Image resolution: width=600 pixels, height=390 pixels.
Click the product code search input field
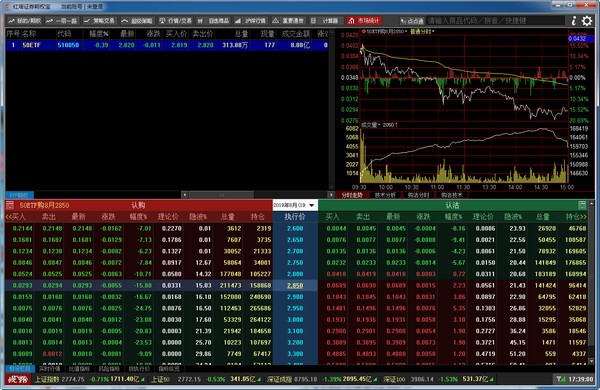click(x=495, y=21)
